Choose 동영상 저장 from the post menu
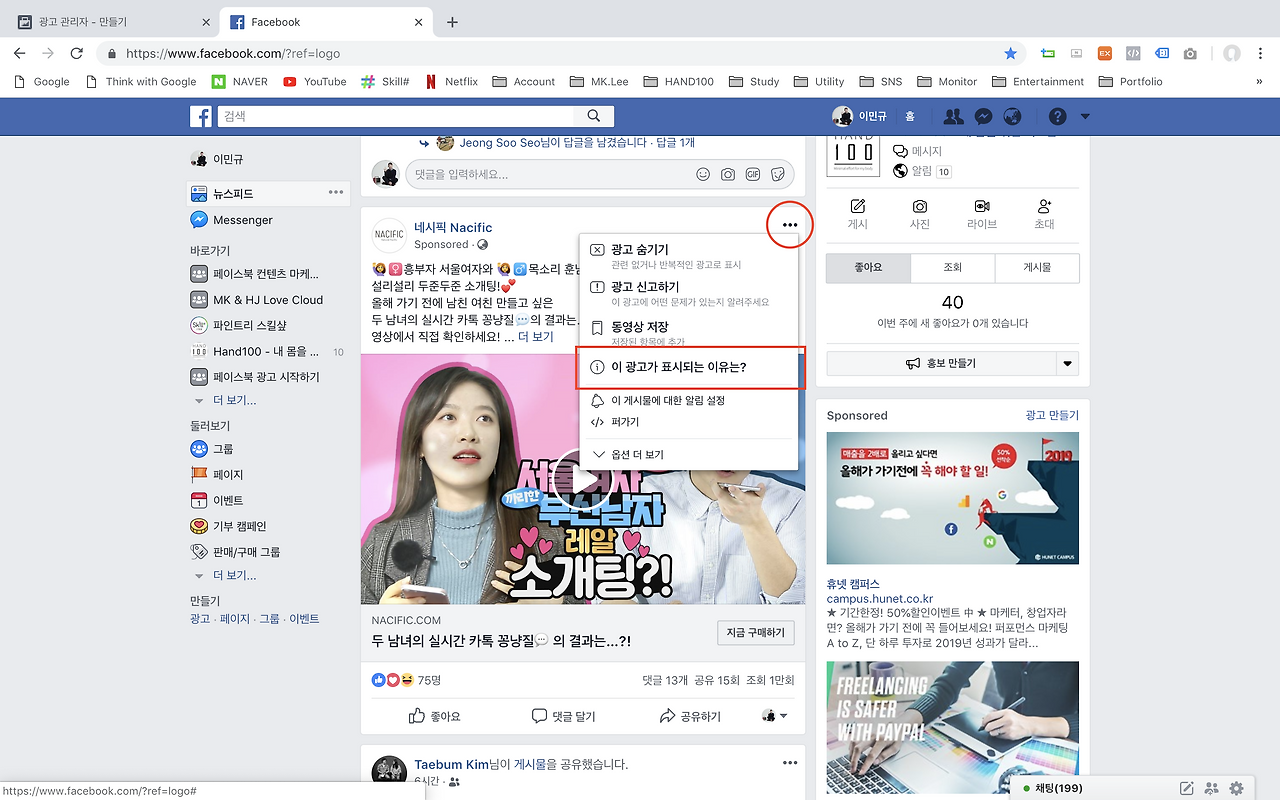 [x=689, y=332]
